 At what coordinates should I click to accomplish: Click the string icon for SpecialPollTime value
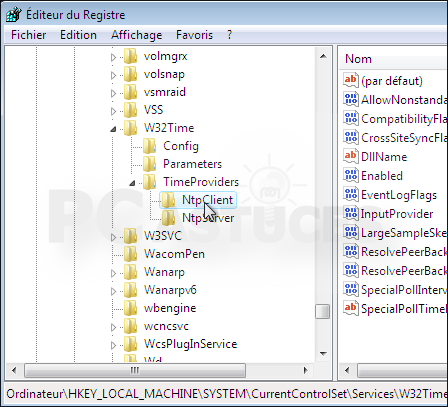(x=351, y=308)
